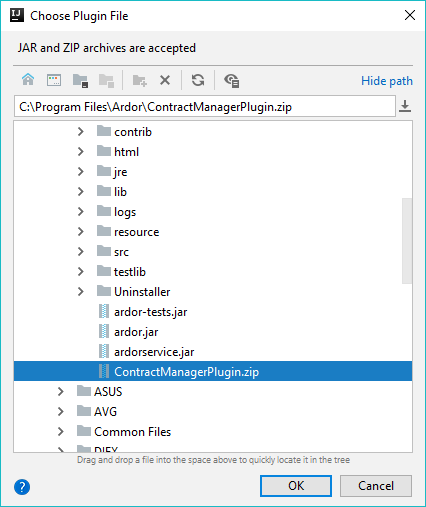The width and height of the screenshot is (426, 507).
Task: Toggle show hidden files and directories icon
Action: coord(231,80)
